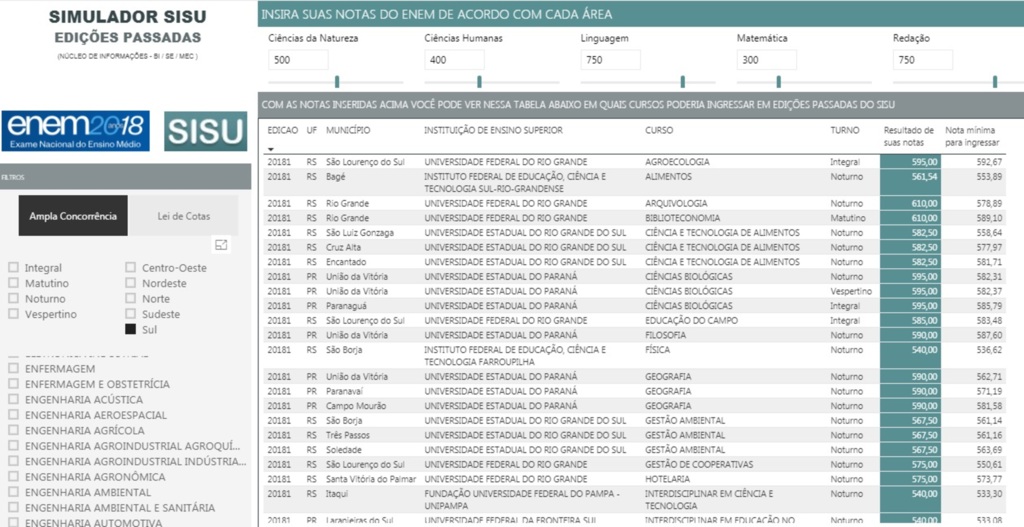Viewport: 1024px width, 527px height.
Task: Click the Ciências Humanas slider handle
Action: [x=479, y=82]
